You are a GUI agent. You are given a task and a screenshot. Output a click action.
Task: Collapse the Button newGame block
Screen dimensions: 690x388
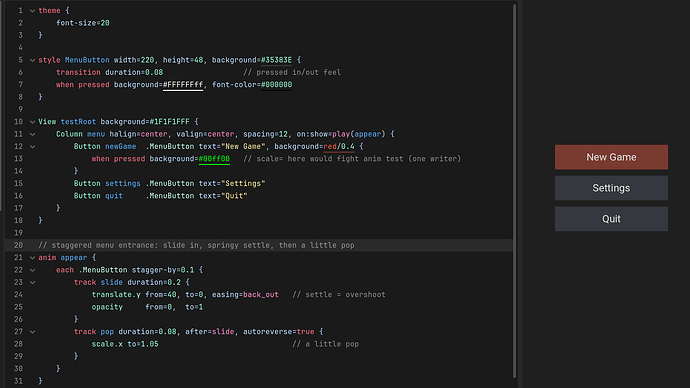point(33,146)
